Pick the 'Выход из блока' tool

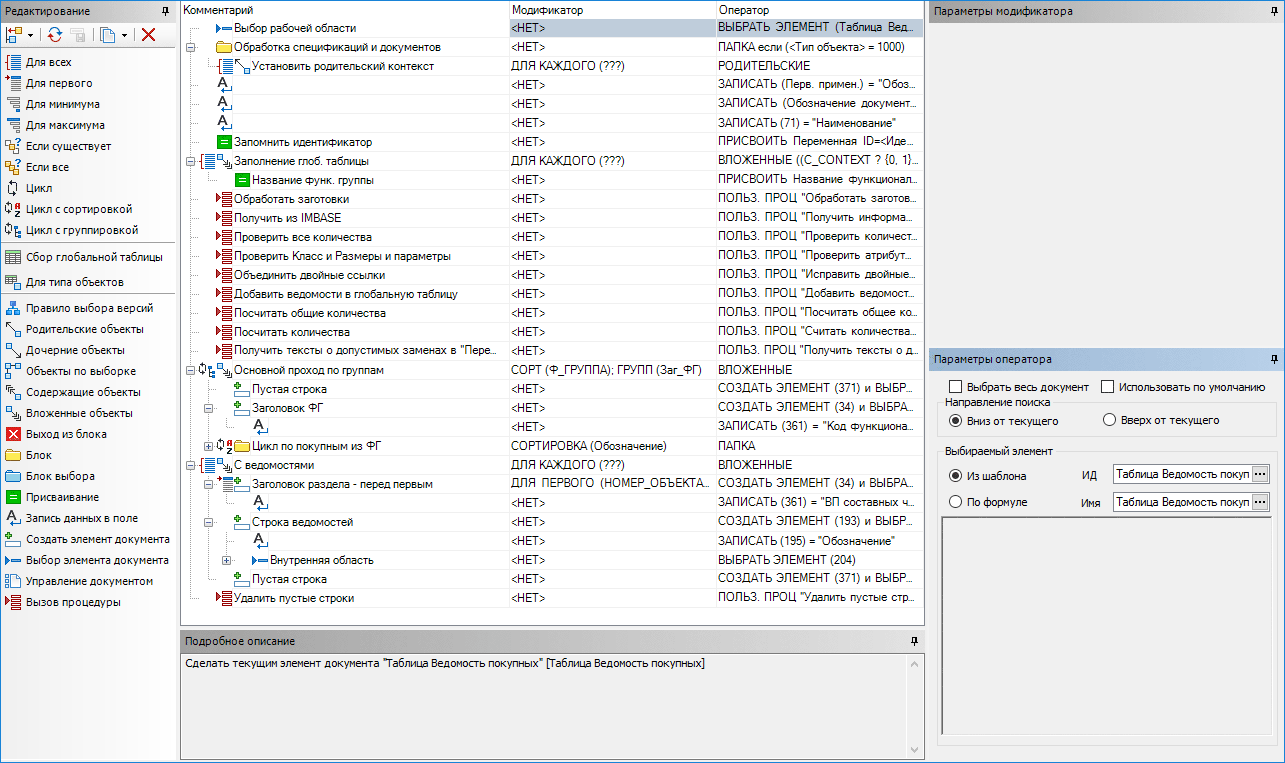tap(65, 434)
